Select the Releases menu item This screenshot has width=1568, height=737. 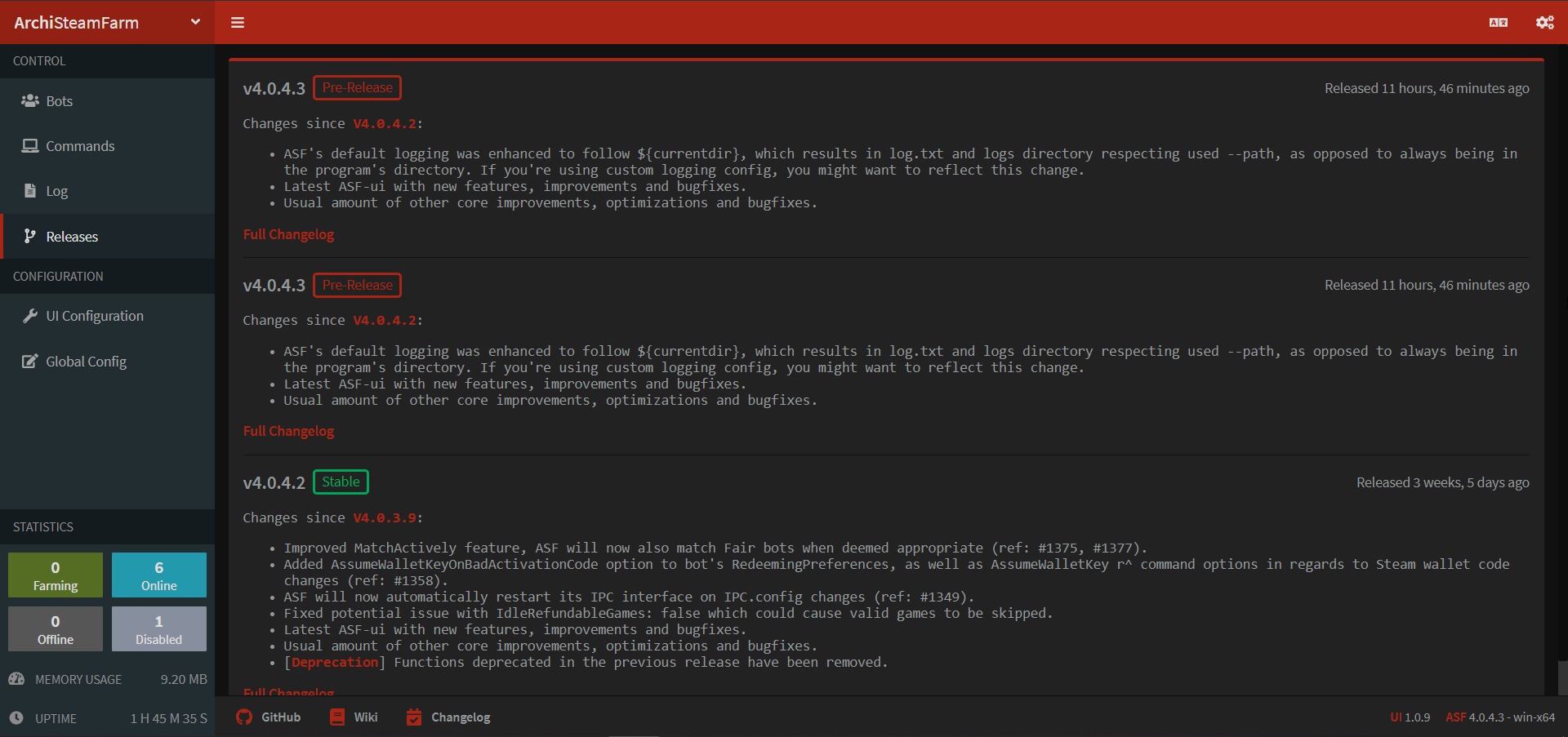107,237
